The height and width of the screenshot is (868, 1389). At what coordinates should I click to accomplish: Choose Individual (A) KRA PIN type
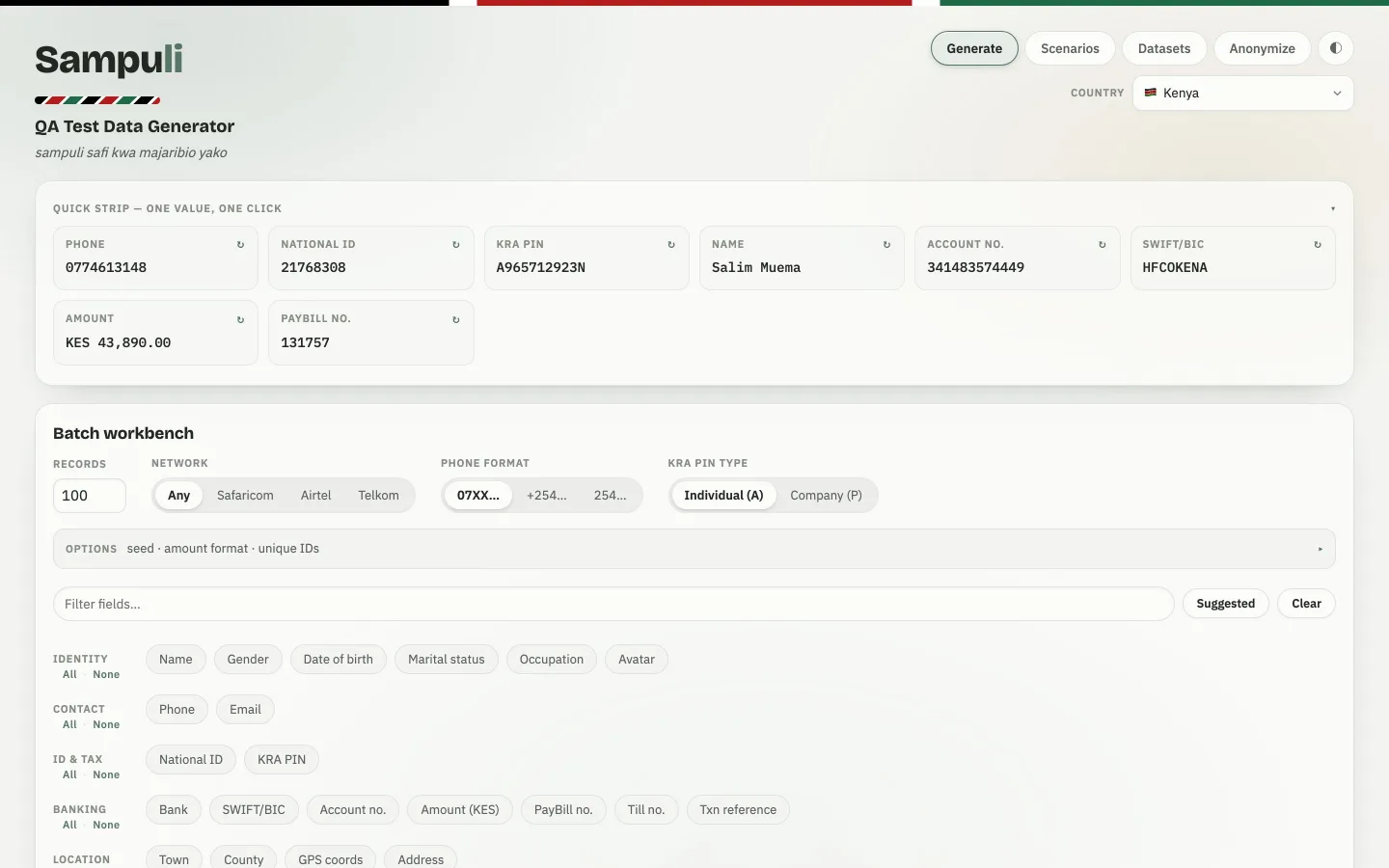pos(723,496)
